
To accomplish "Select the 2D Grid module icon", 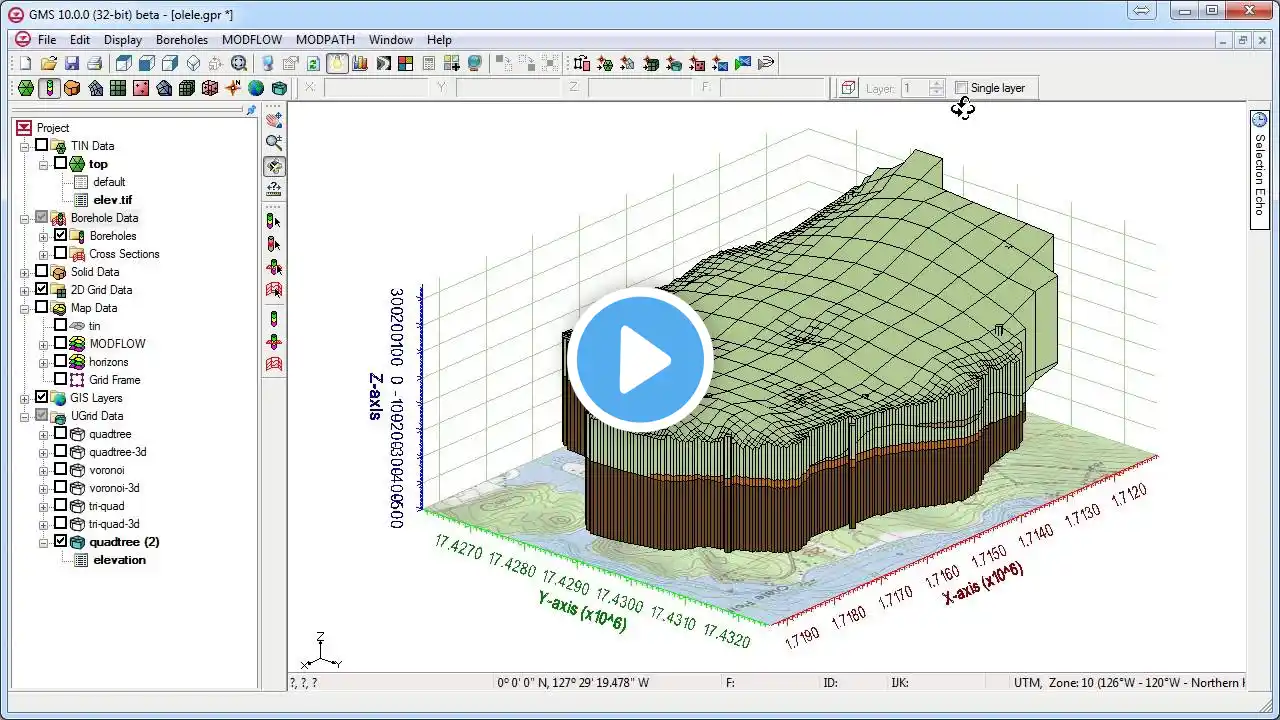I will [118, 88].
